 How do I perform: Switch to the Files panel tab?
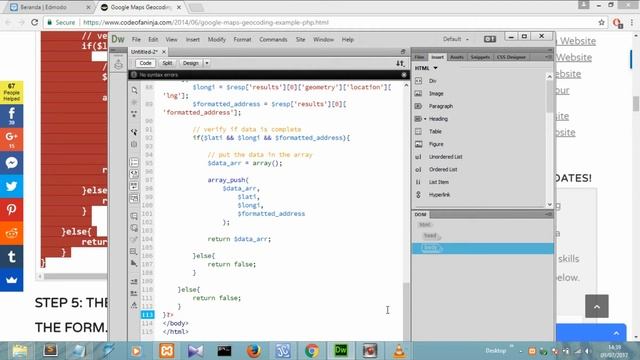[x=420, y=57]
